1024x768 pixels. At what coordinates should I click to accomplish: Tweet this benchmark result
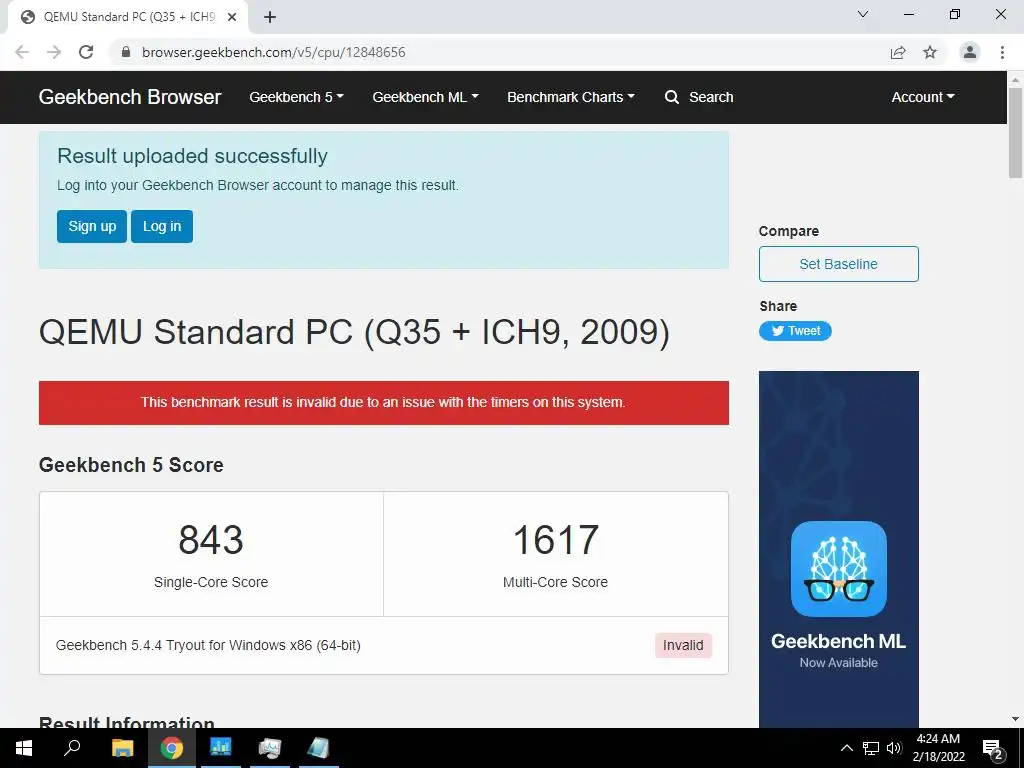click(x=795, y=330)
